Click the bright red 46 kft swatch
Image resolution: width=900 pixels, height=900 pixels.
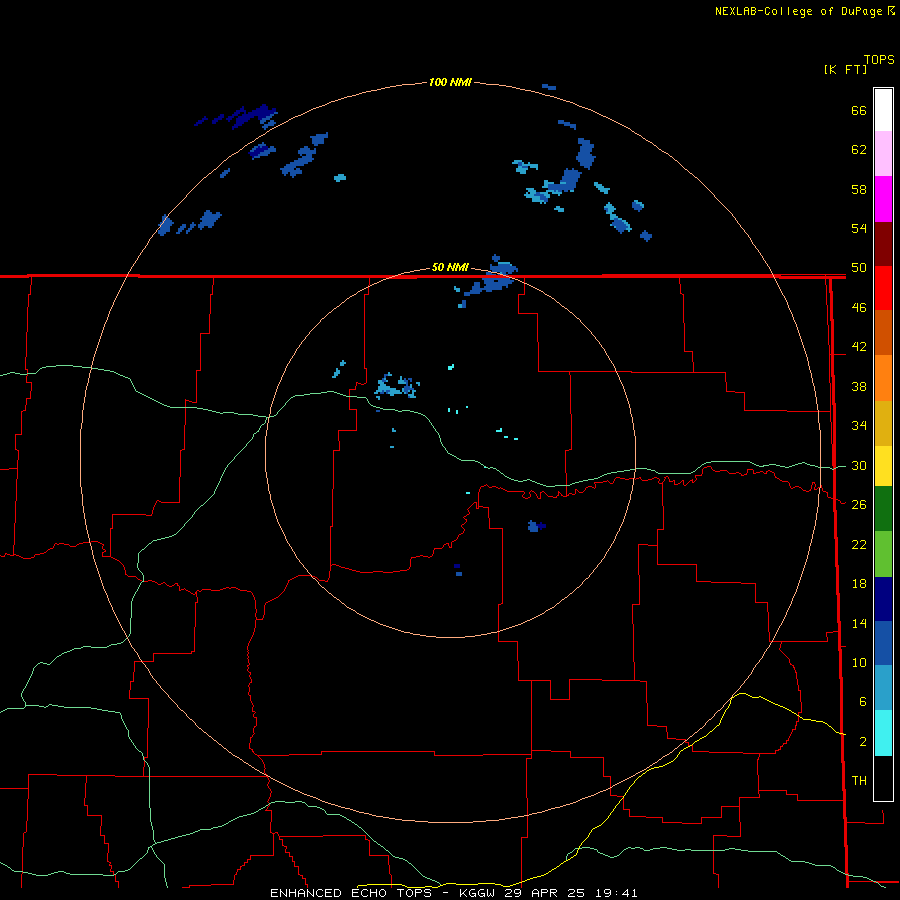coord(883,288)
